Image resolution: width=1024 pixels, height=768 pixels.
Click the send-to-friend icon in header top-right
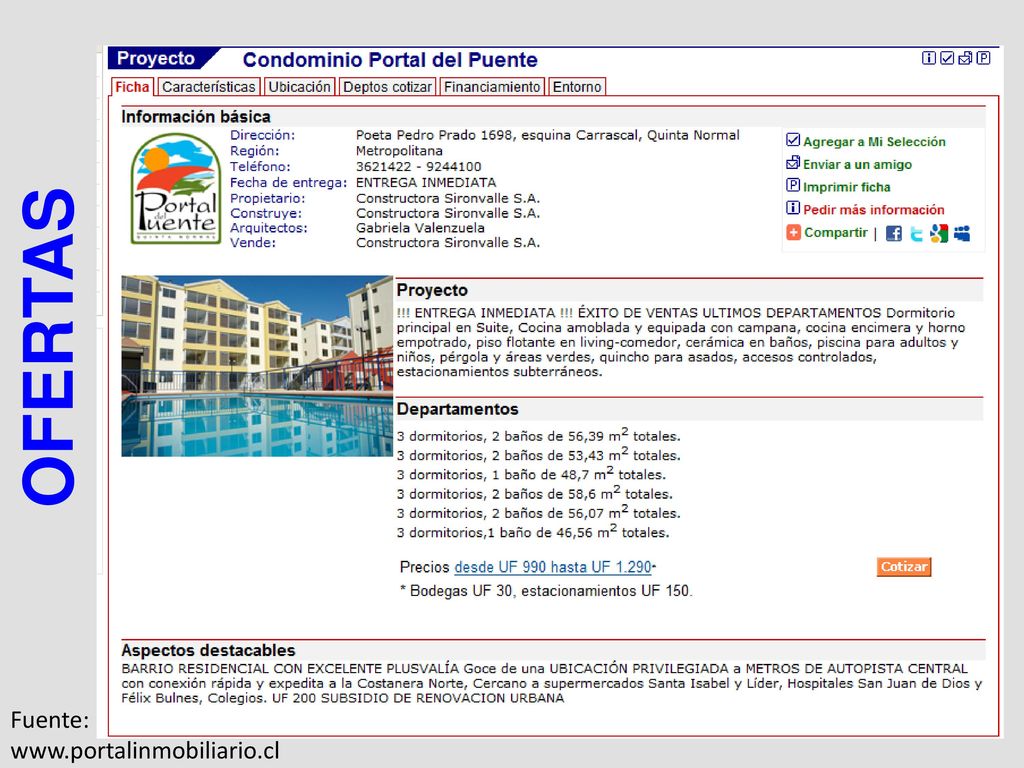pyautogui.click(x=965, y=58)
